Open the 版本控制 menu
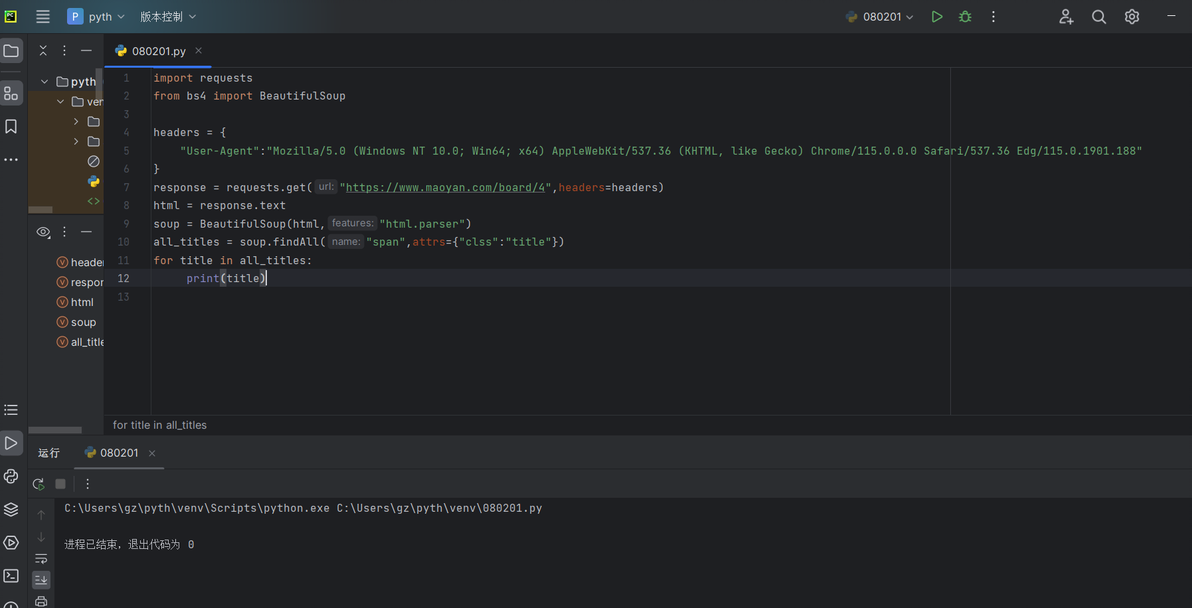The image size is (1192, 608). (x=168, y=17)
